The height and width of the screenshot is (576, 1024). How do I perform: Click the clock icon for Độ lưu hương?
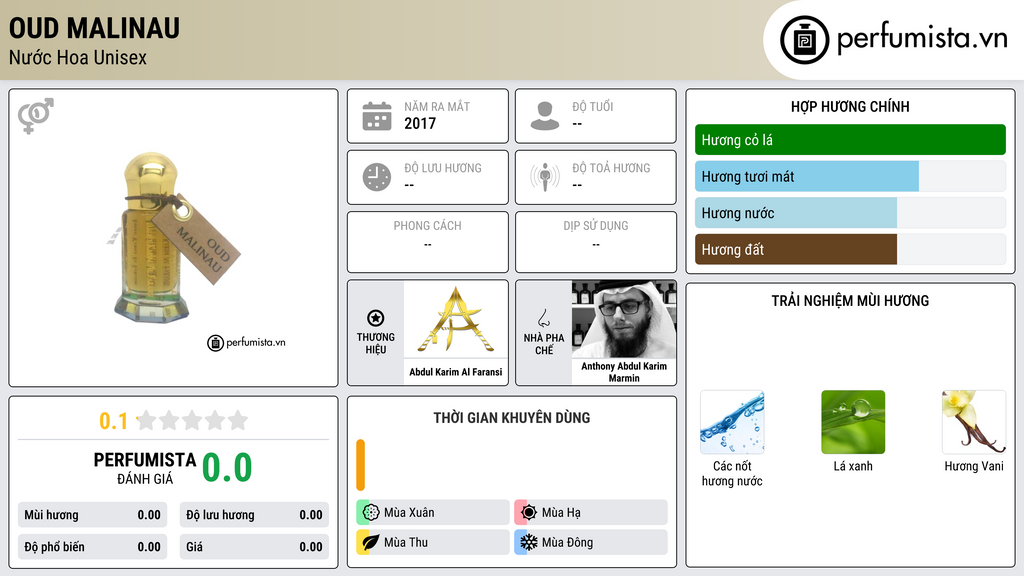click(377, 177)
